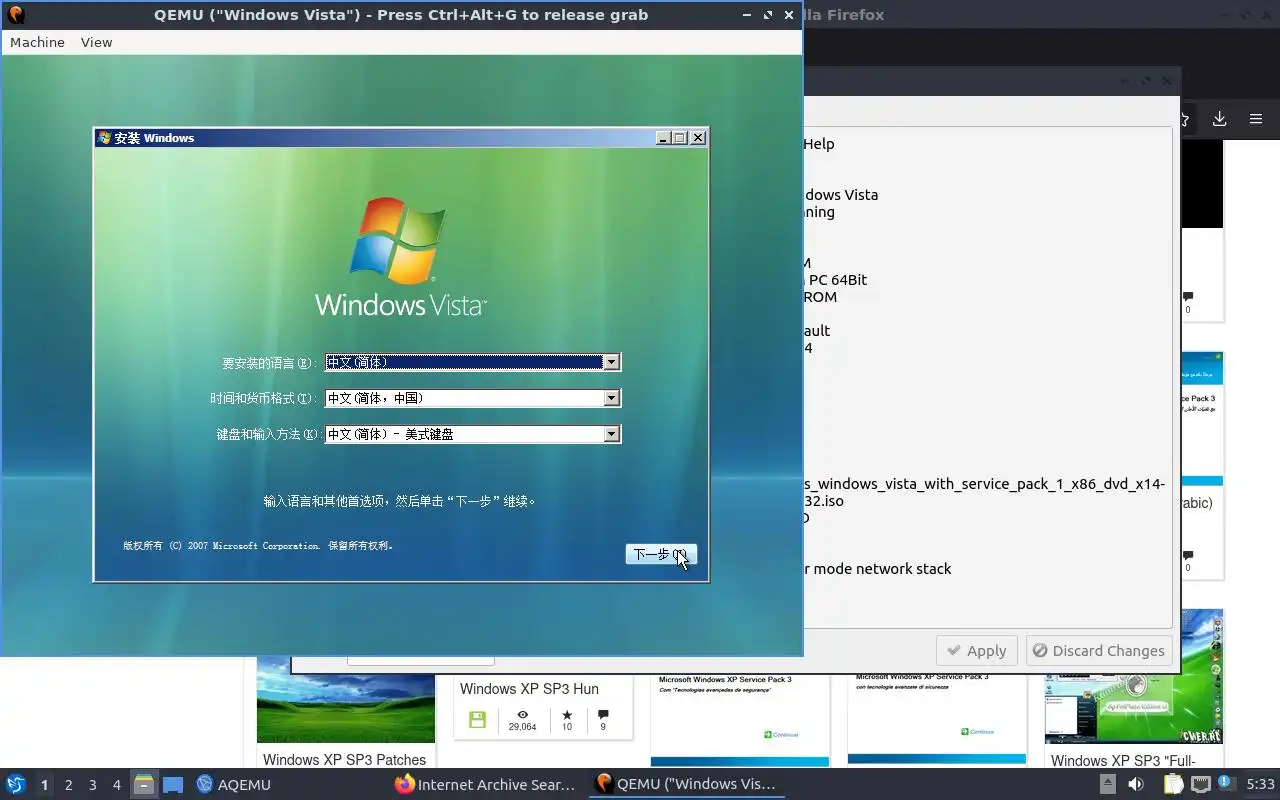The image size is (1280, 800).
Task: Open the time and currency format combo box
Action: point(473,398)
